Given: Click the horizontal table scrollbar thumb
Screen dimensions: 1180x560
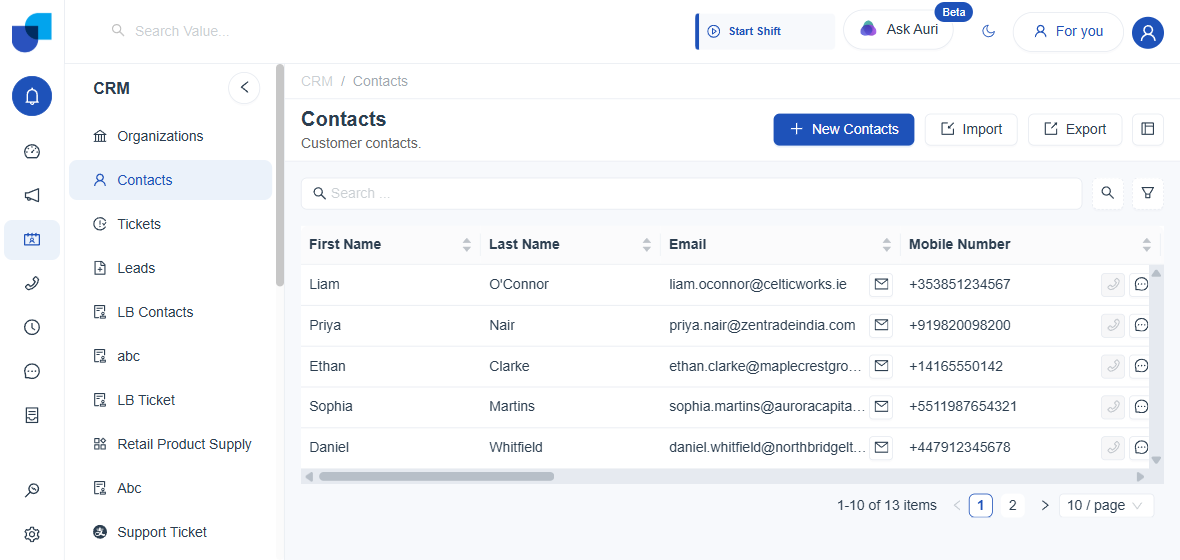Looking at the screenshot, I should 436,476.
